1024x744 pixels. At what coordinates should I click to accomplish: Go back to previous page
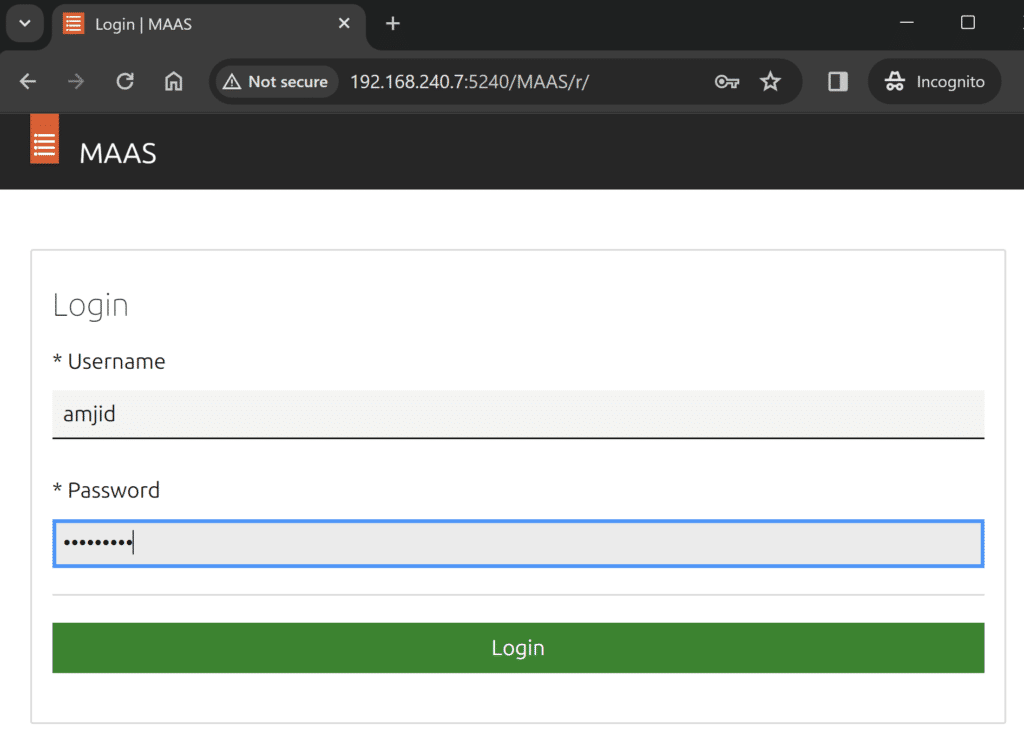[27, 82]
